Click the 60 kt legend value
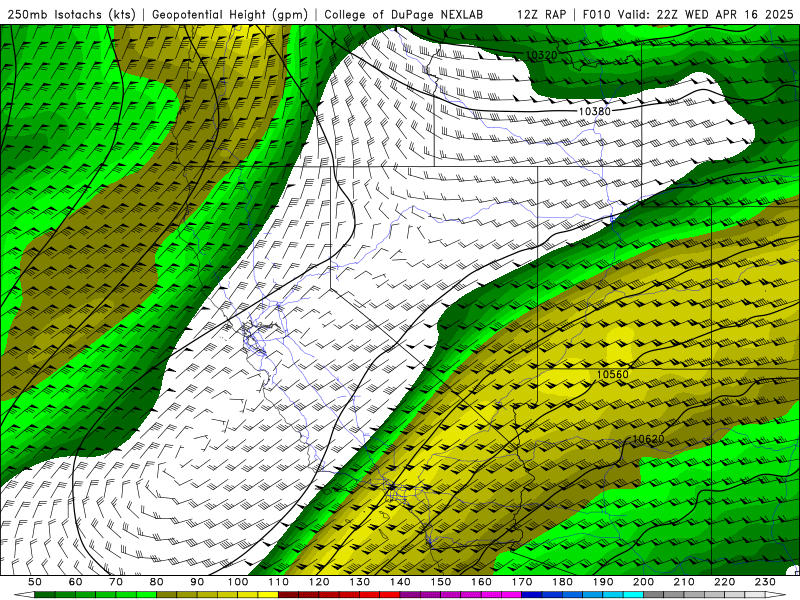 [x=76, y=582]
